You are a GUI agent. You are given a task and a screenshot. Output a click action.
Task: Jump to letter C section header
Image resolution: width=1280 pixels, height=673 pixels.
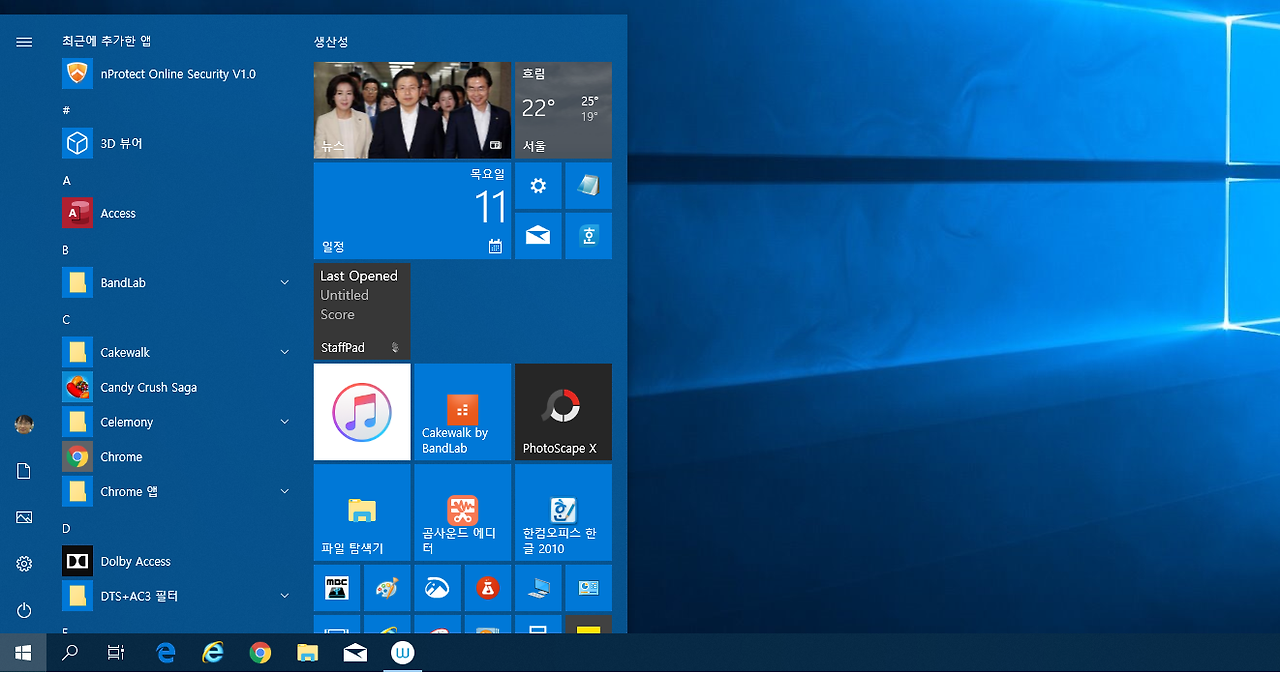click(66, 320)
